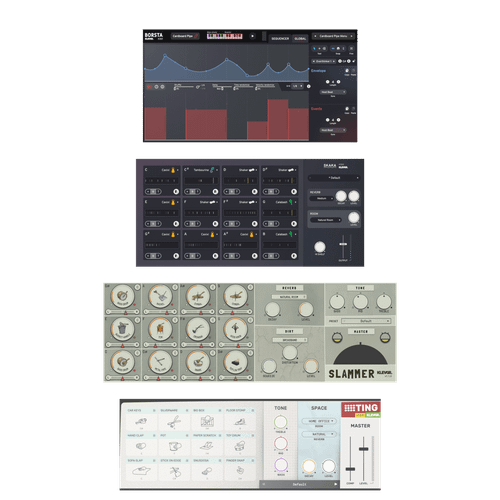500x500 pixels.
Task: Copy the Borsta Envelope lane
Action: pyautogui.click(x=347, y=71)
